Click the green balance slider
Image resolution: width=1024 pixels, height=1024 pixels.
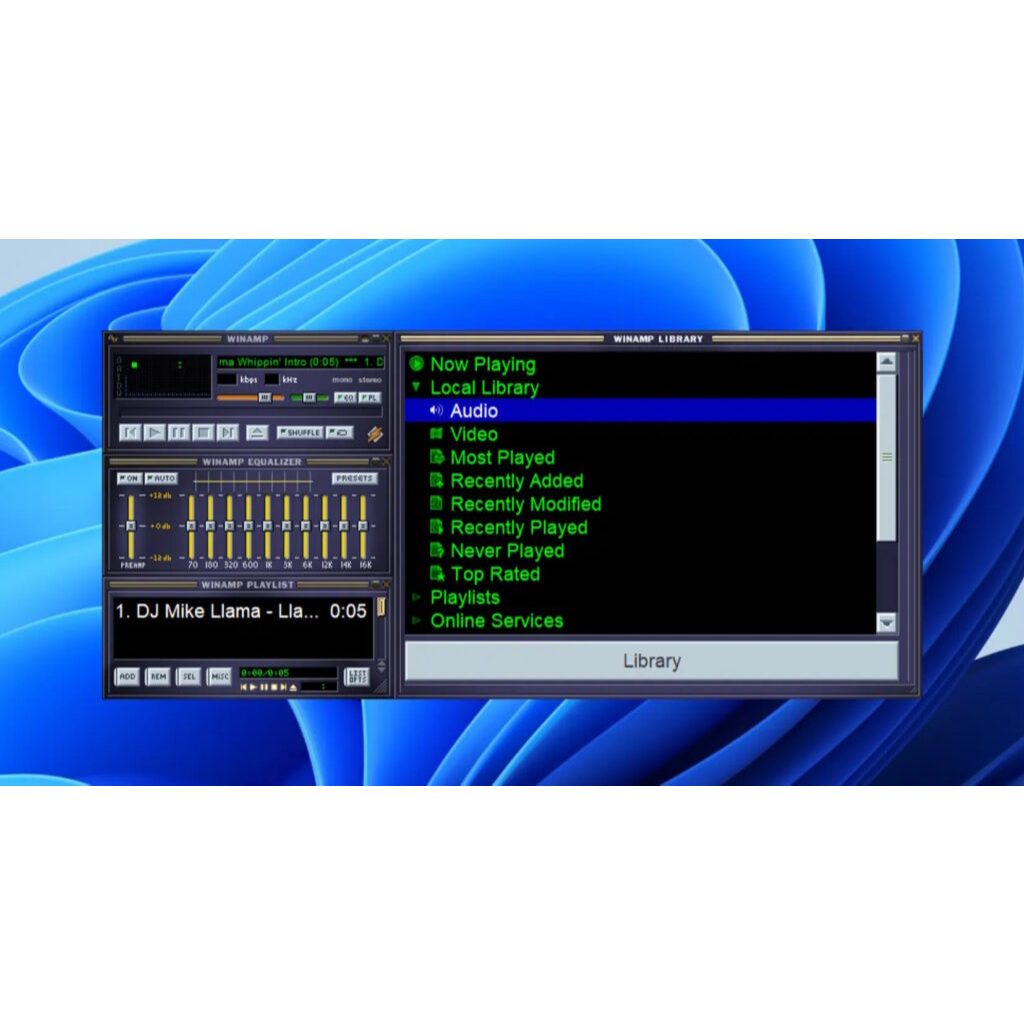coord(310,397)
